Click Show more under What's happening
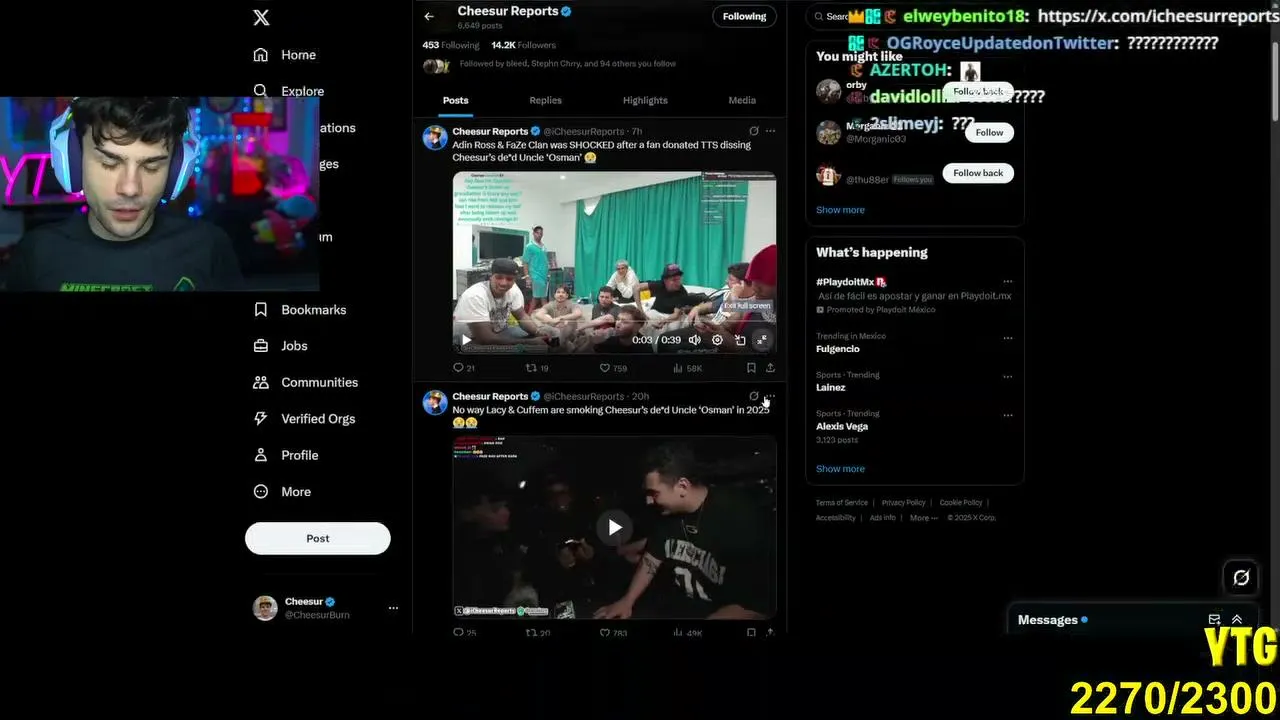 840,469
